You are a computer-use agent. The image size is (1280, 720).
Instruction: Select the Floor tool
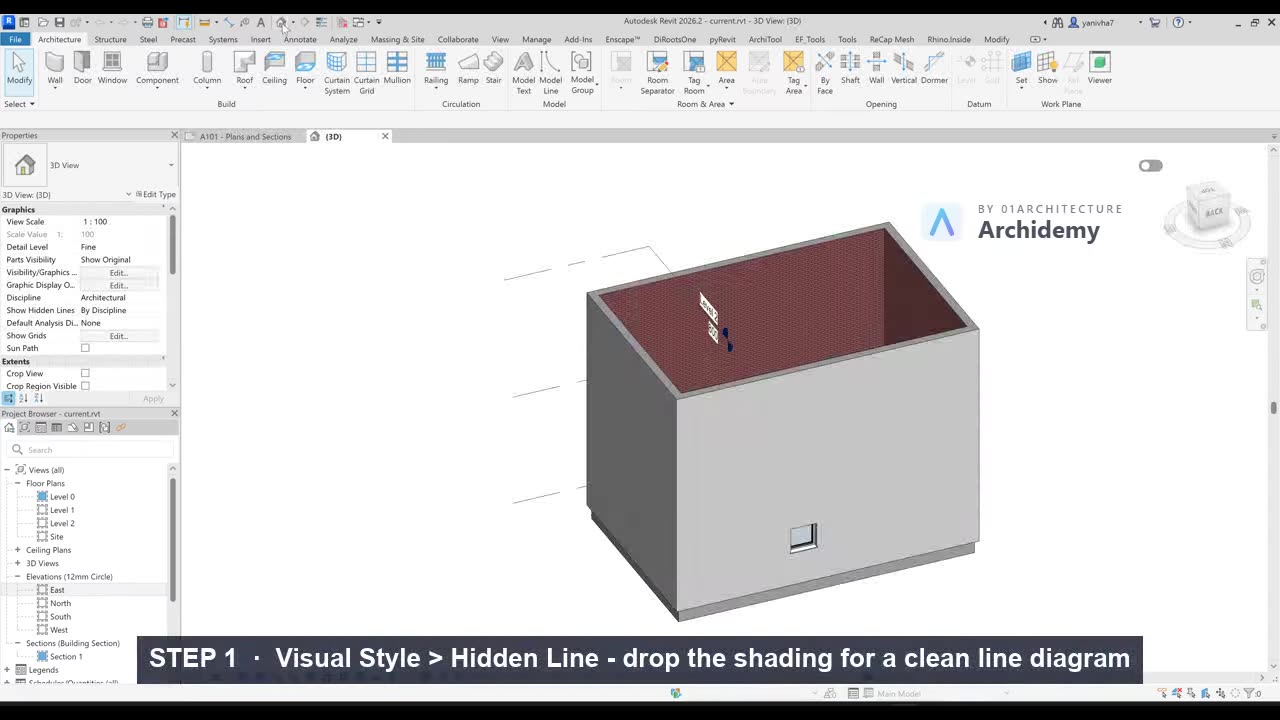pyautogui.click(x=305, y=68)
